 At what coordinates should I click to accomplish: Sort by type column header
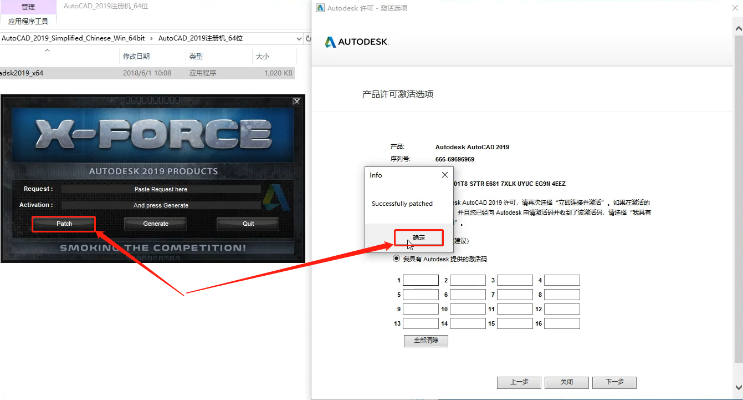pos(196,56)
